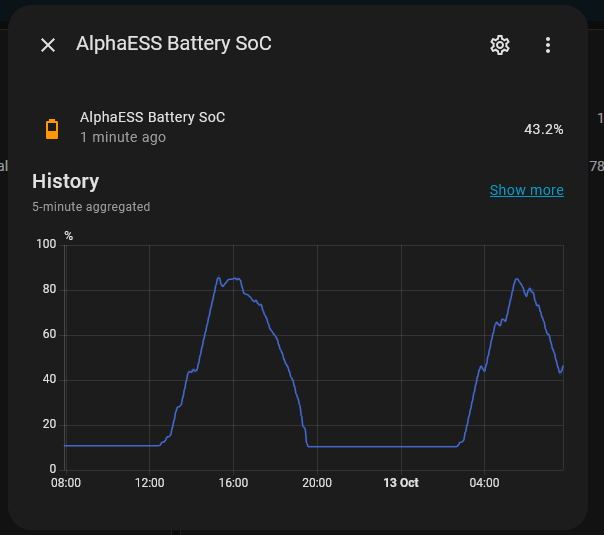
Task: Click the 100 value on the y-axis
Action: click(x=46, y=244)
